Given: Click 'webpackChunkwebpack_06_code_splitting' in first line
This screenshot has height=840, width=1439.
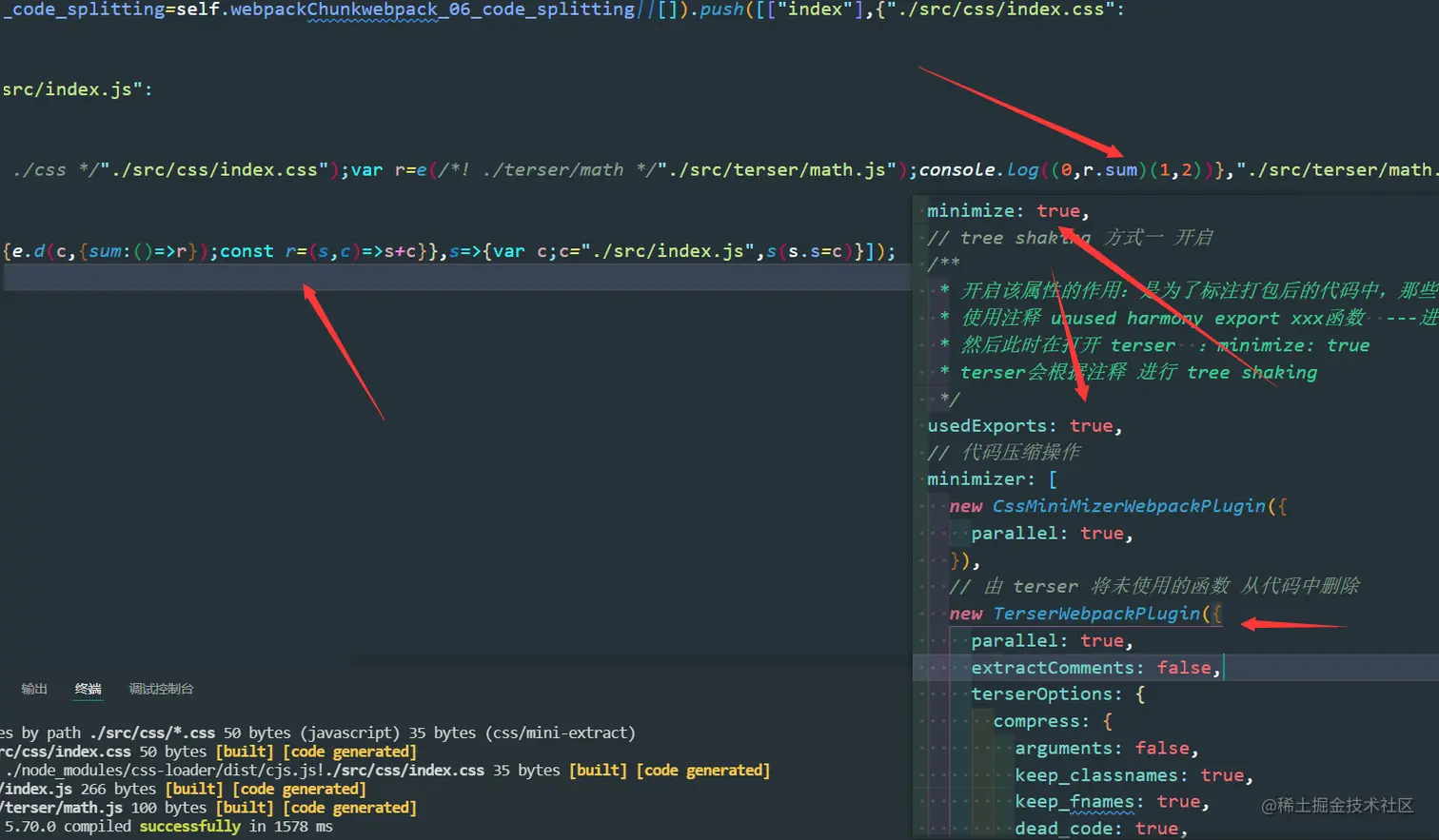Looking at the screenshot, I should tap(432, 10).
